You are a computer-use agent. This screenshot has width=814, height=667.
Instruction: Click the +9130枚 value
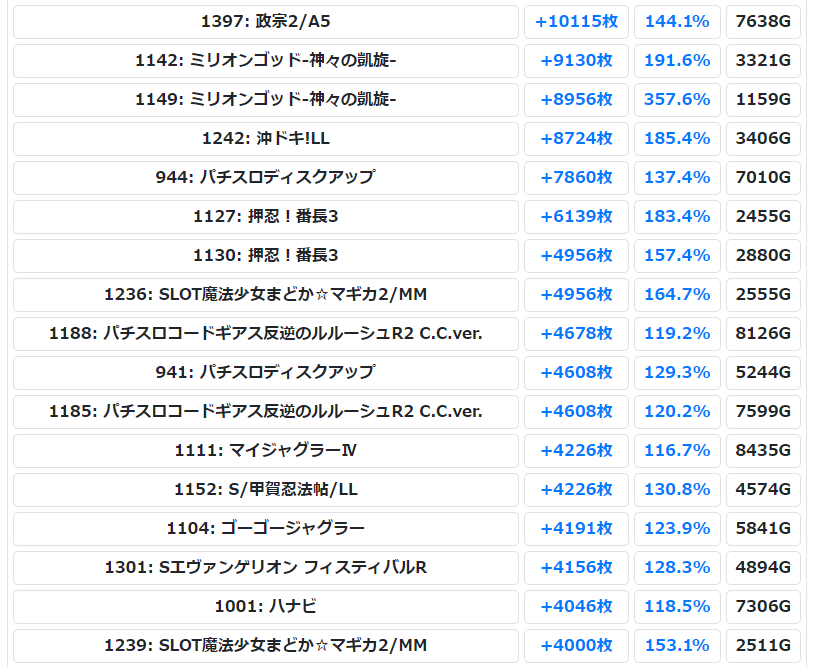(576, 61)
